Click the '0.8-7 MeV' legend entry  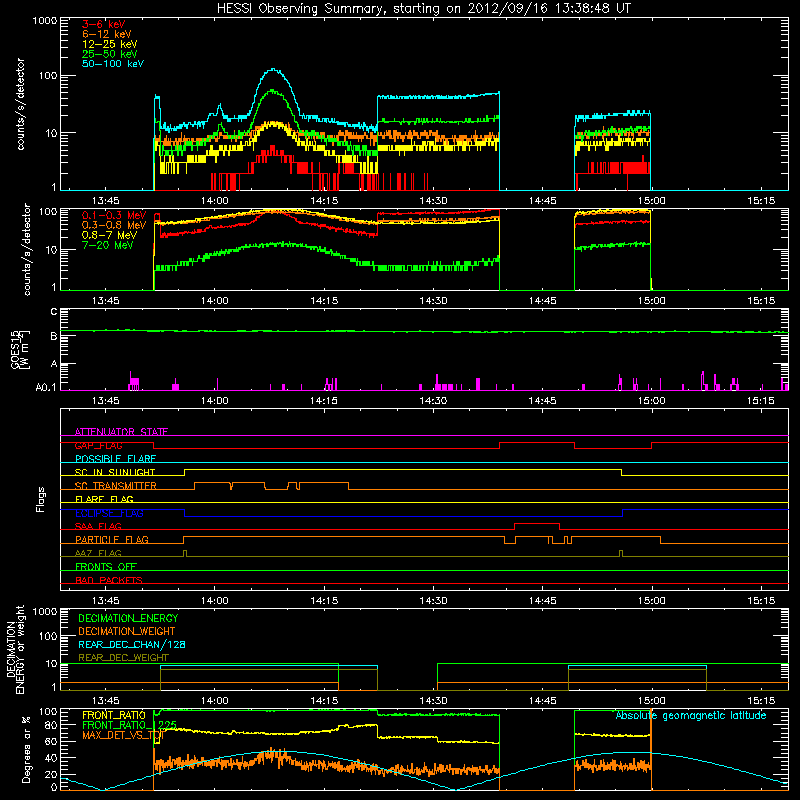click(x=109, y=235)
